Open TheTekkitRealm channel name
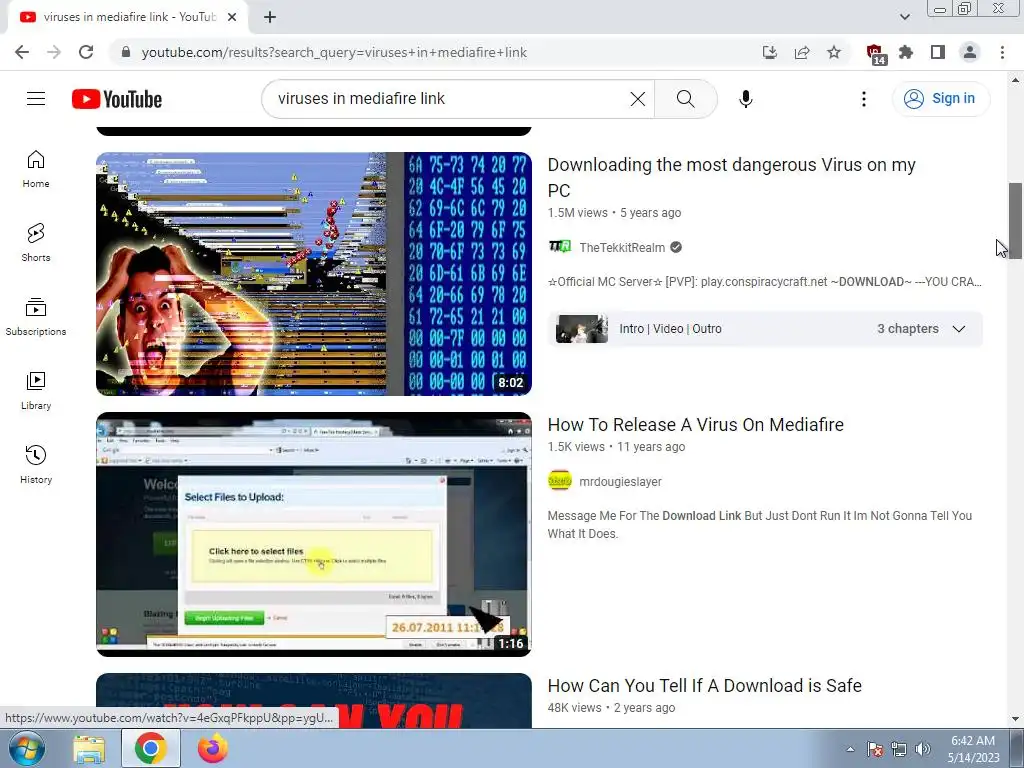 click(622, 248)
